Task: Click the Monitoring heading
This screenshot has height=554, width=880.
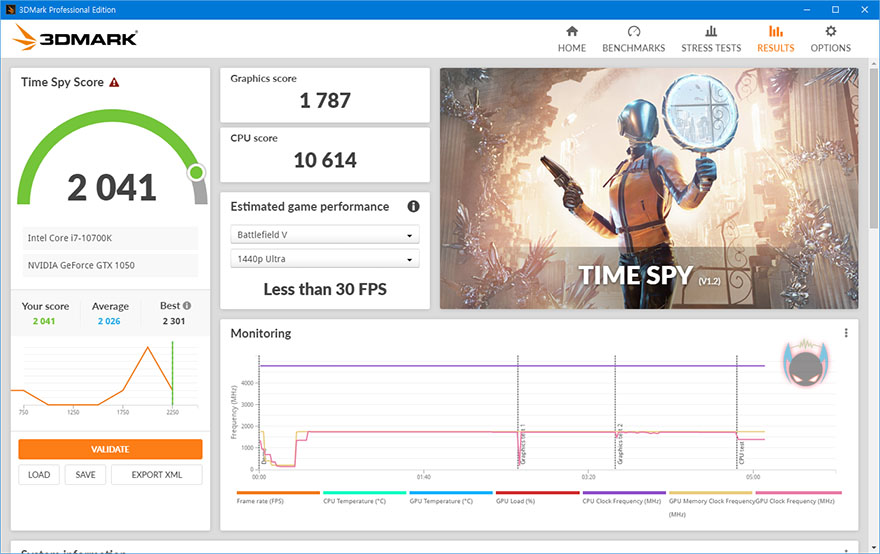Action: click(261, 333)
